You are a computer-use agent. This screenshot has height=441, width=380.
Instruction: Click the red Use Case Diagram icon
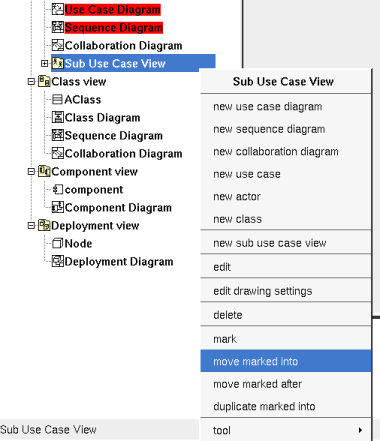(x=58, y=9)
